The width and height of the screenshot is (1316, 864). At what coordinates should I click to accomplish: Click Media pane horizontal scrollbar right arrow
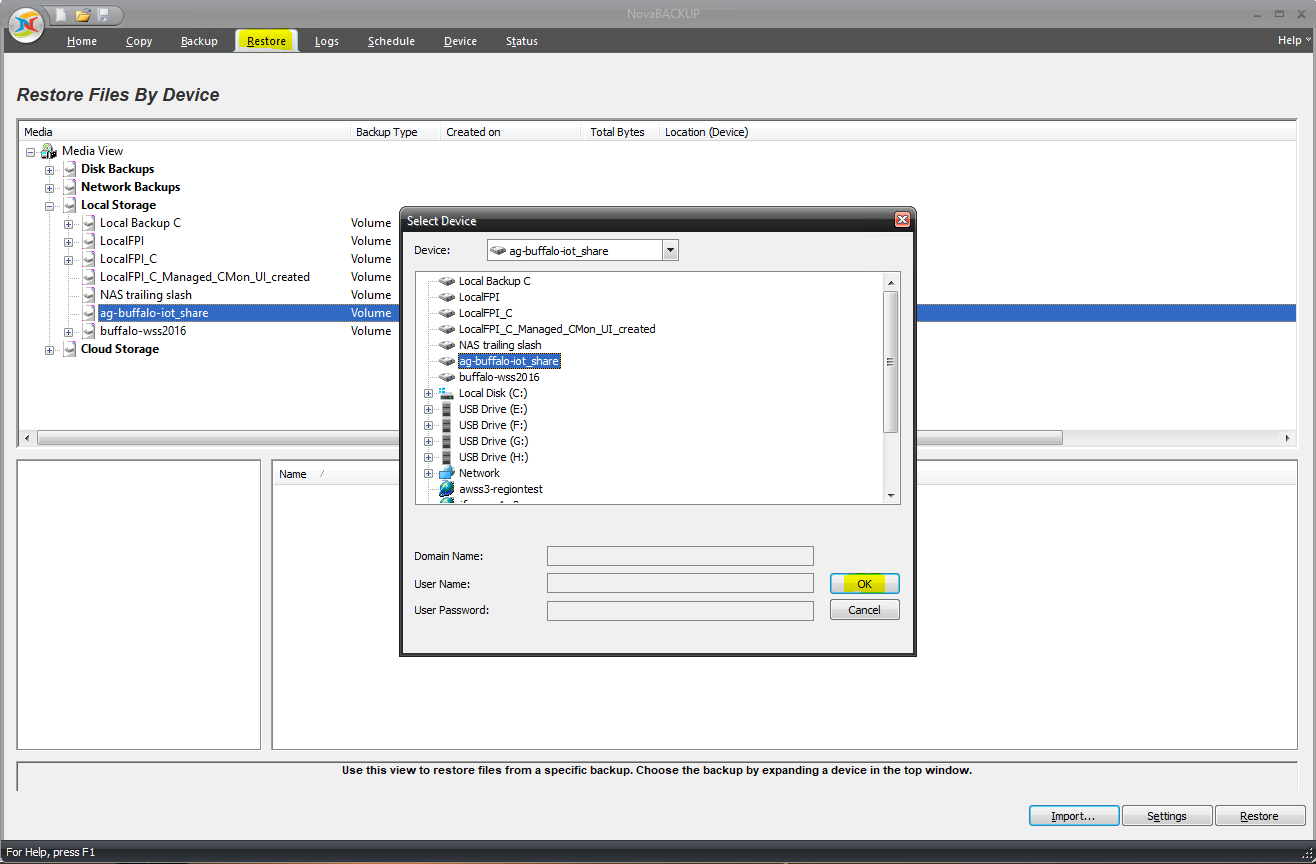(1288, 438)
